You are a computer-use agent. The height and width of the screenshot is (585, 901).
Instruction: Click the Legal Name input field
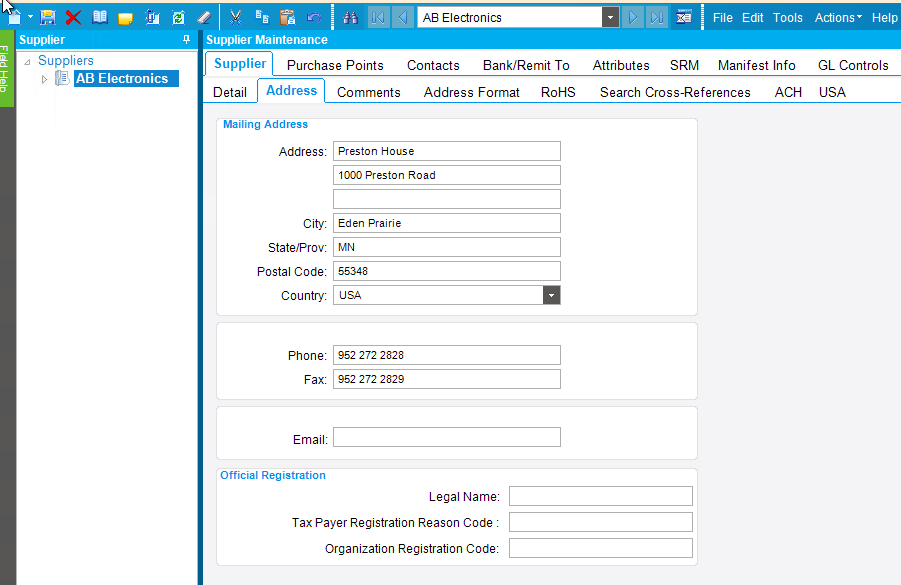point(600,496)
